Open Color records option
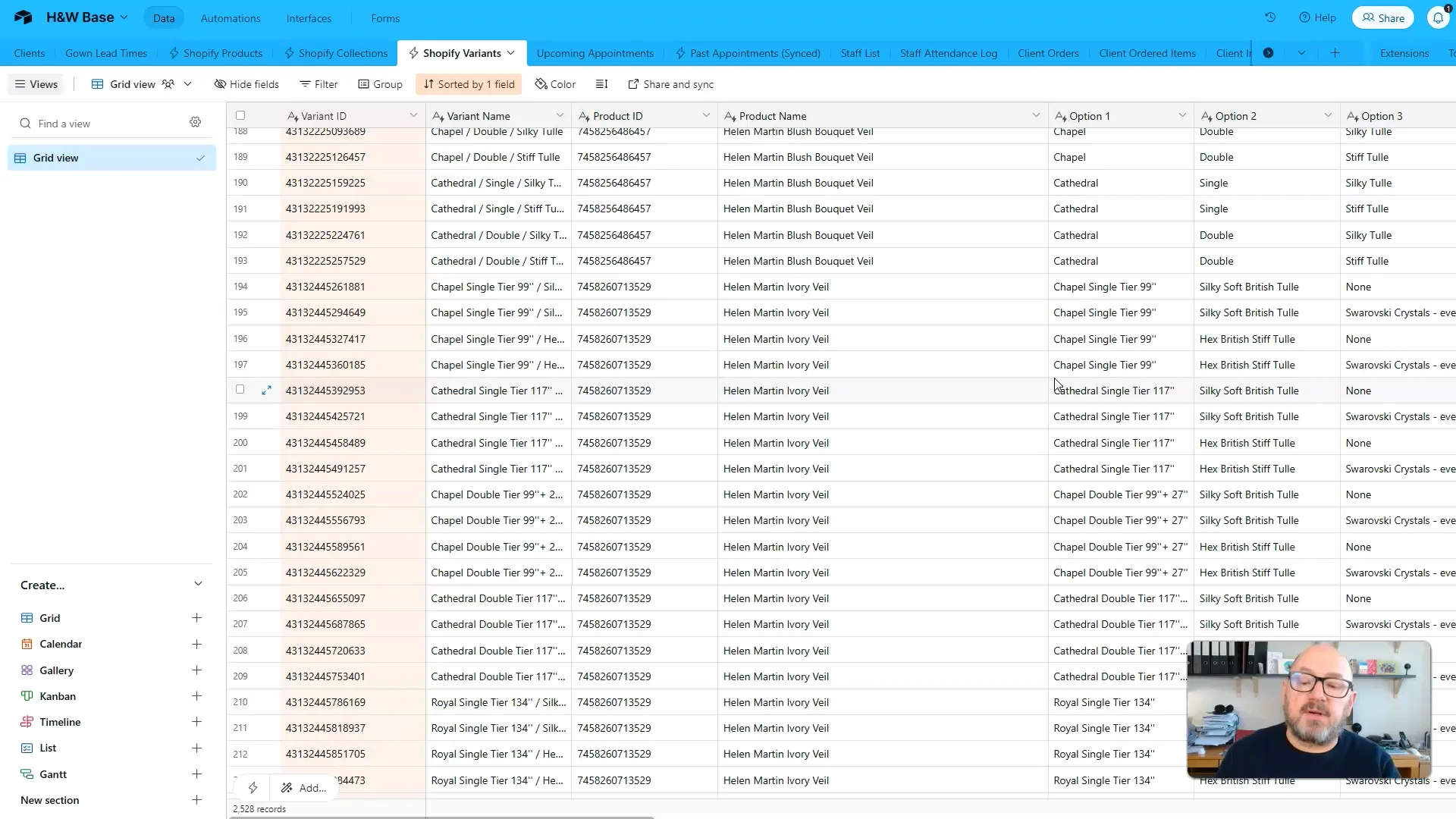1456x819 pixels. click(555, 84)
